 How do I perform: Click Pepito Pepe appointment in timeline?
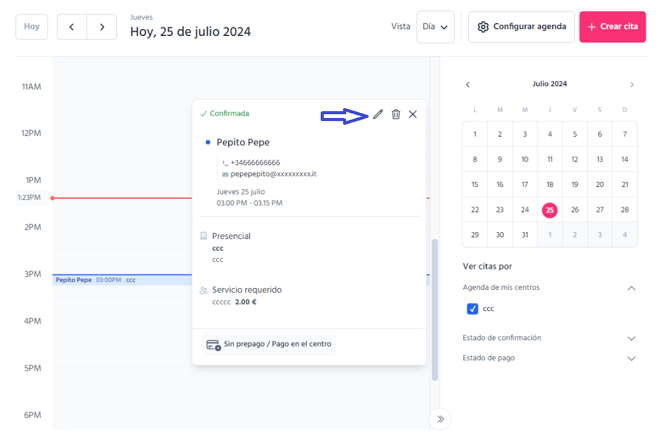point(120,280)
